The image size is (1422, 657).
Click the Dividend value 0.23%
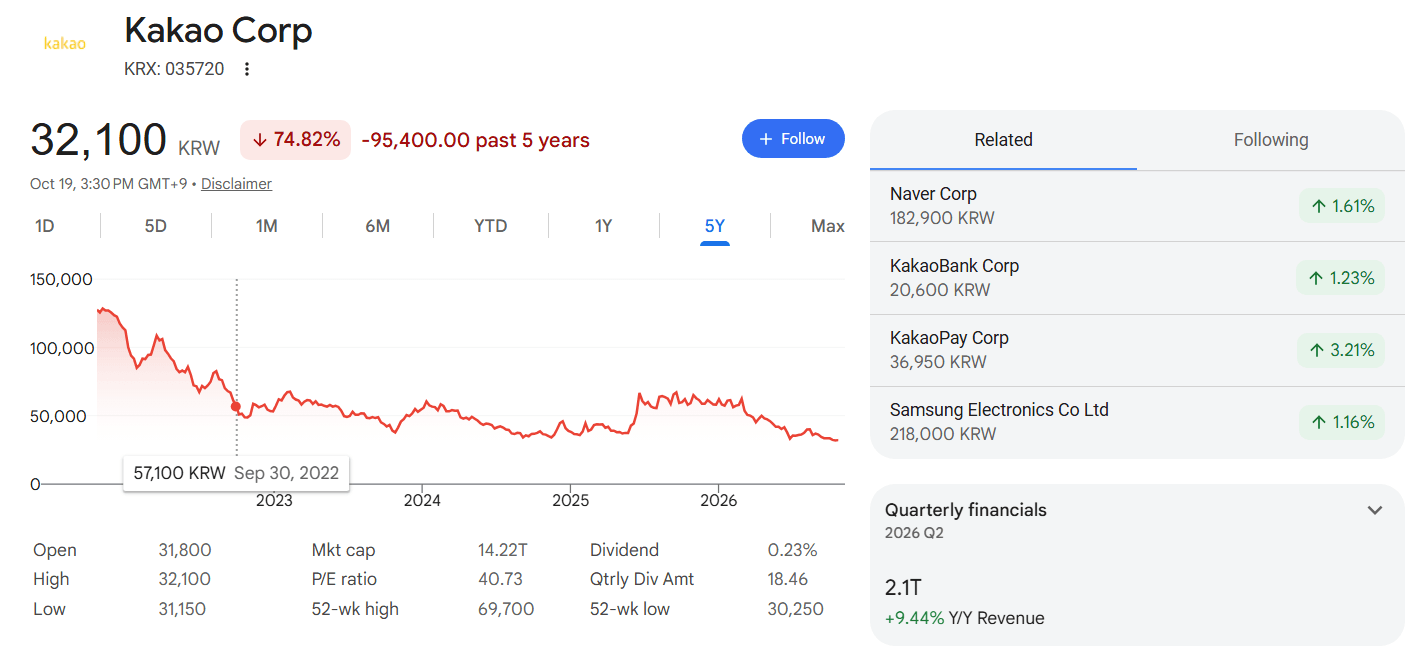click(x=792, y=550)
